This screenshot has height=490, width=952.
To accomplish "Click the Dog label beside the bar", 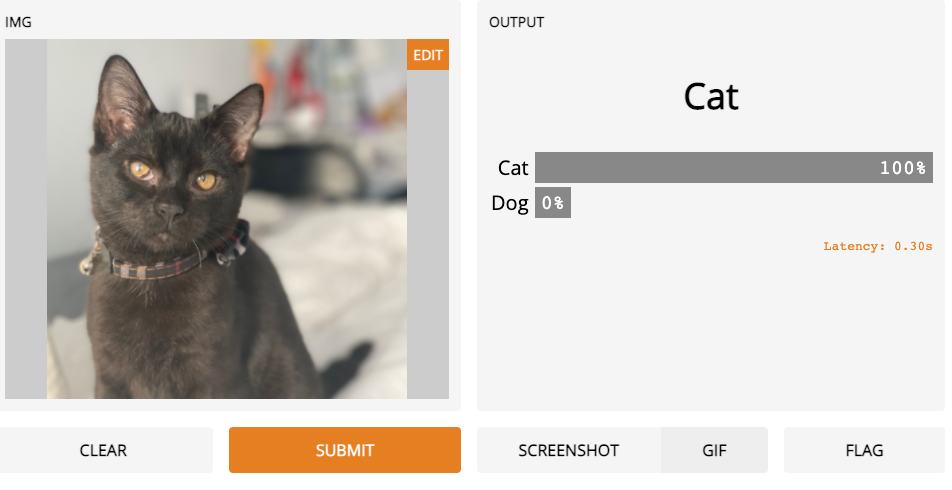I will [x=510, y=203].
